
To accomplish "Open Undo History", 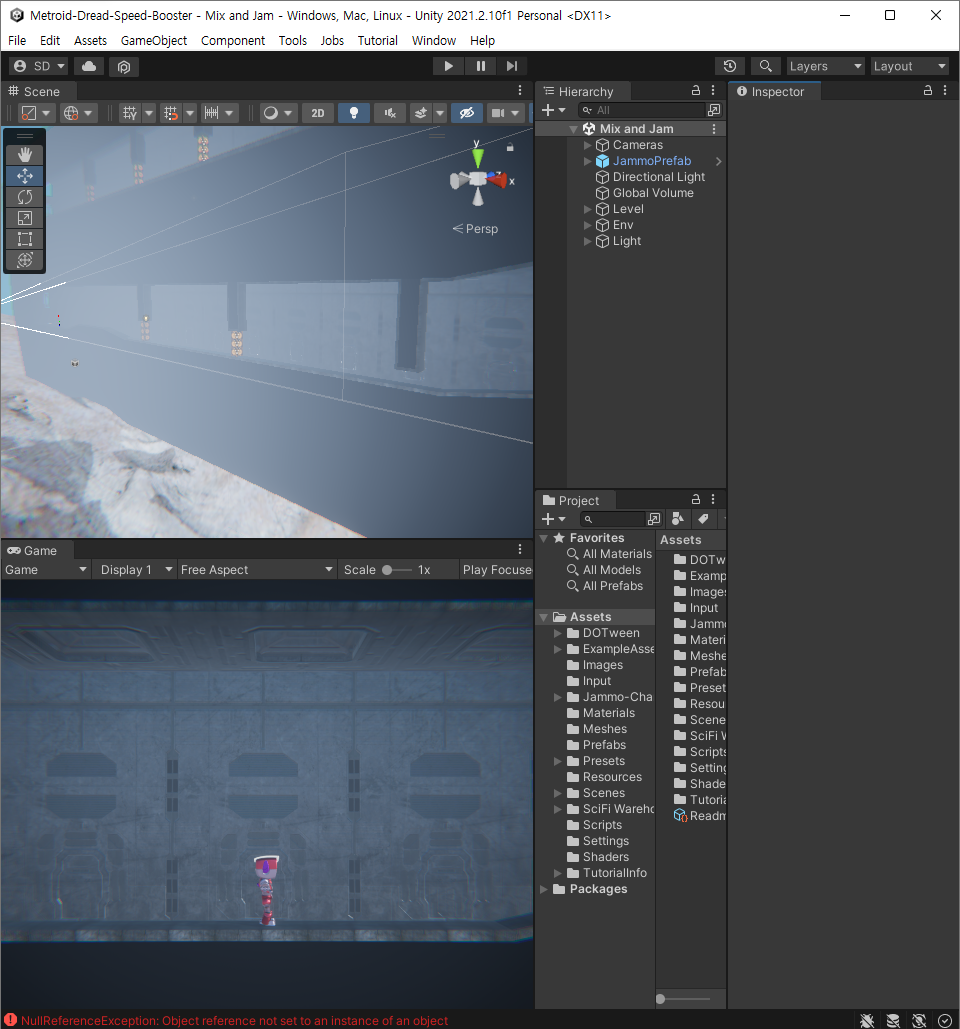I will pos(730,66).
